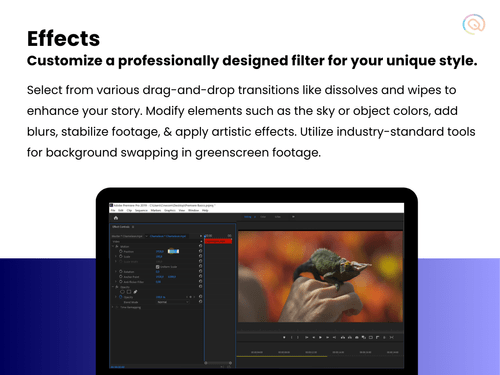
Task: Toggle the Motion effect fx switch
Action: point(117,246)
